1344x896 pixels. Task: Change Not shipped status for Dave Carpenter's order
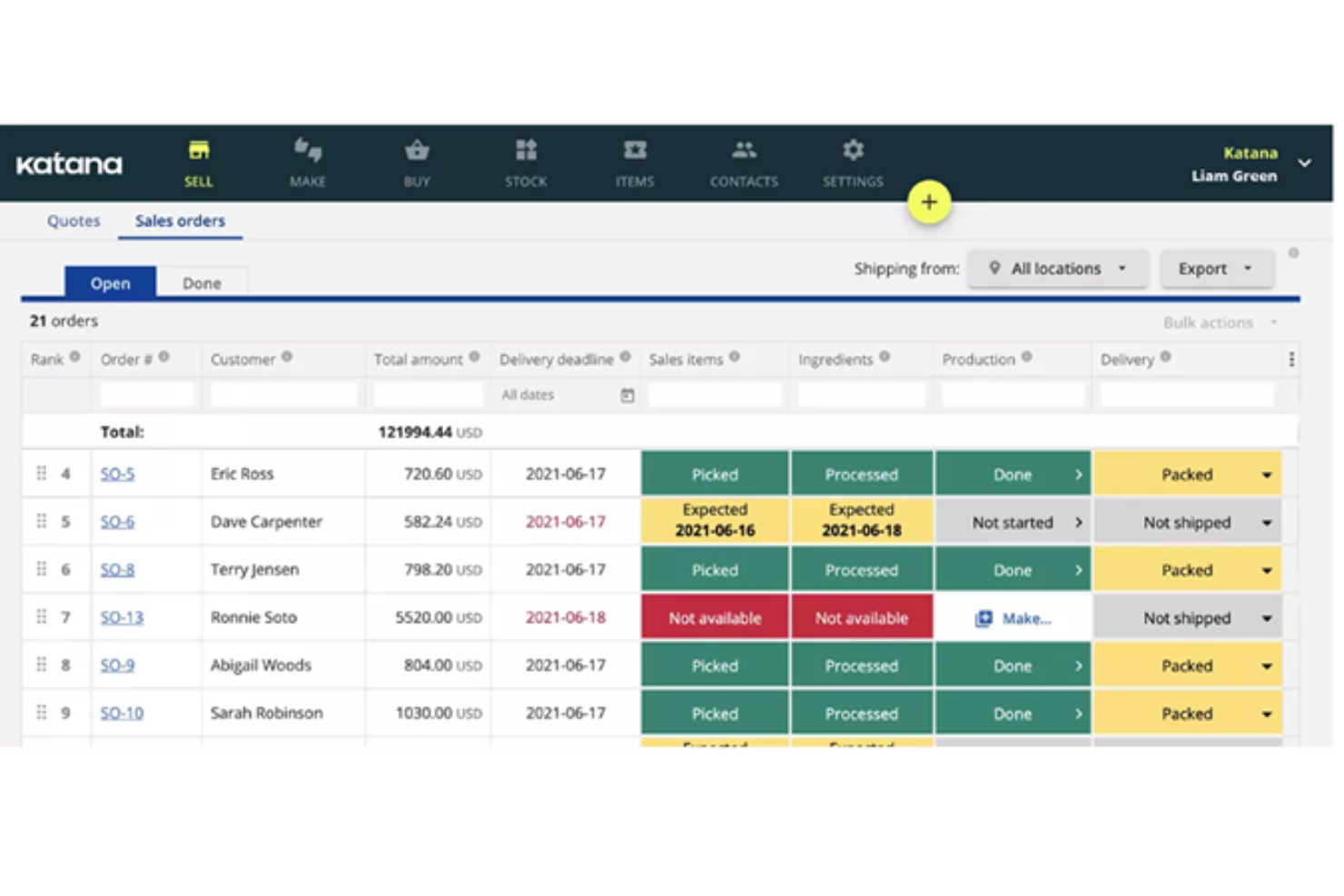point(1266,521)
